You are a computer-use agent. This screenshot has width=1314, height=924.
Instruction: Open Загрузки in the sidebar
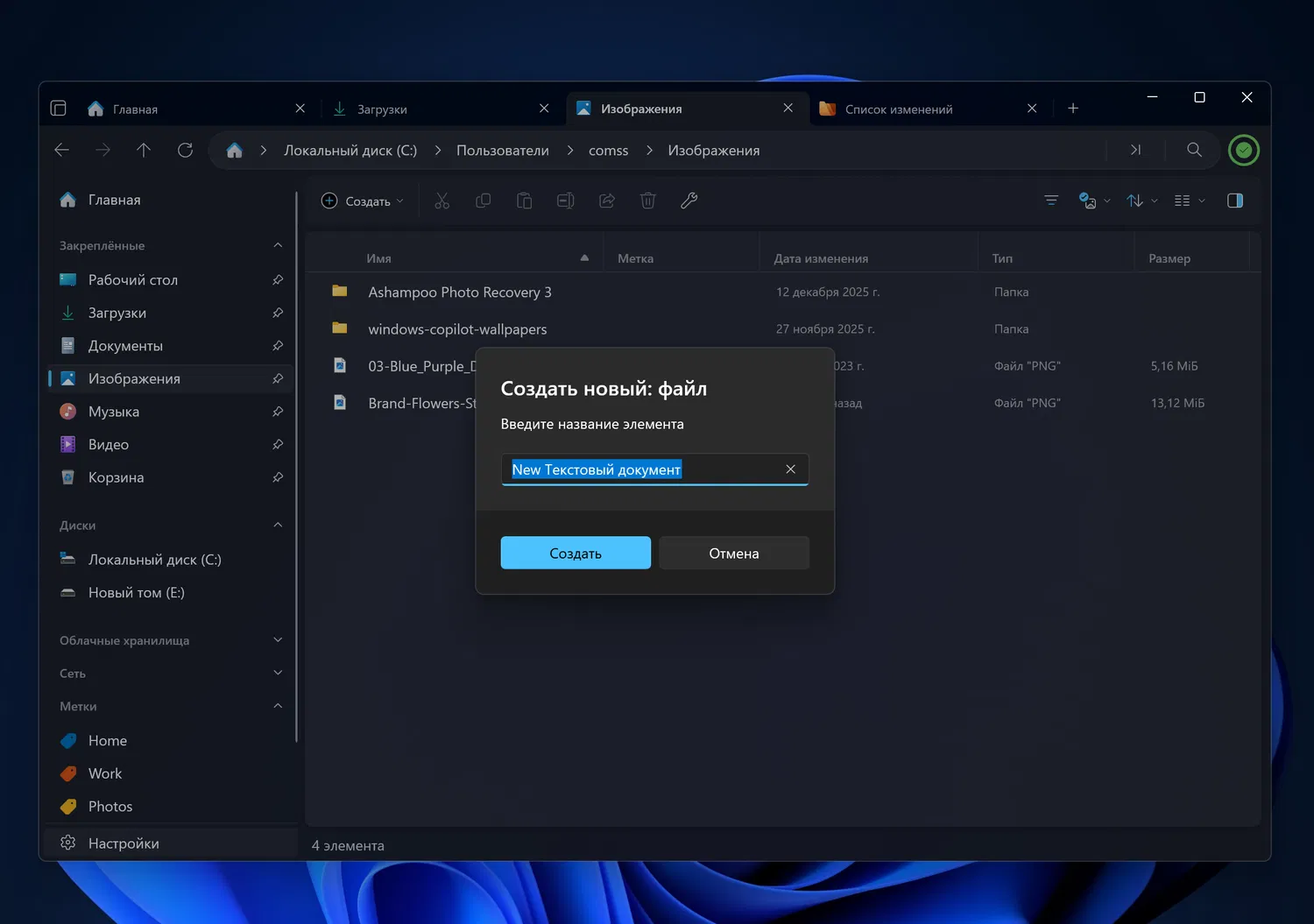pyautogui.click(x=171, y=313)
